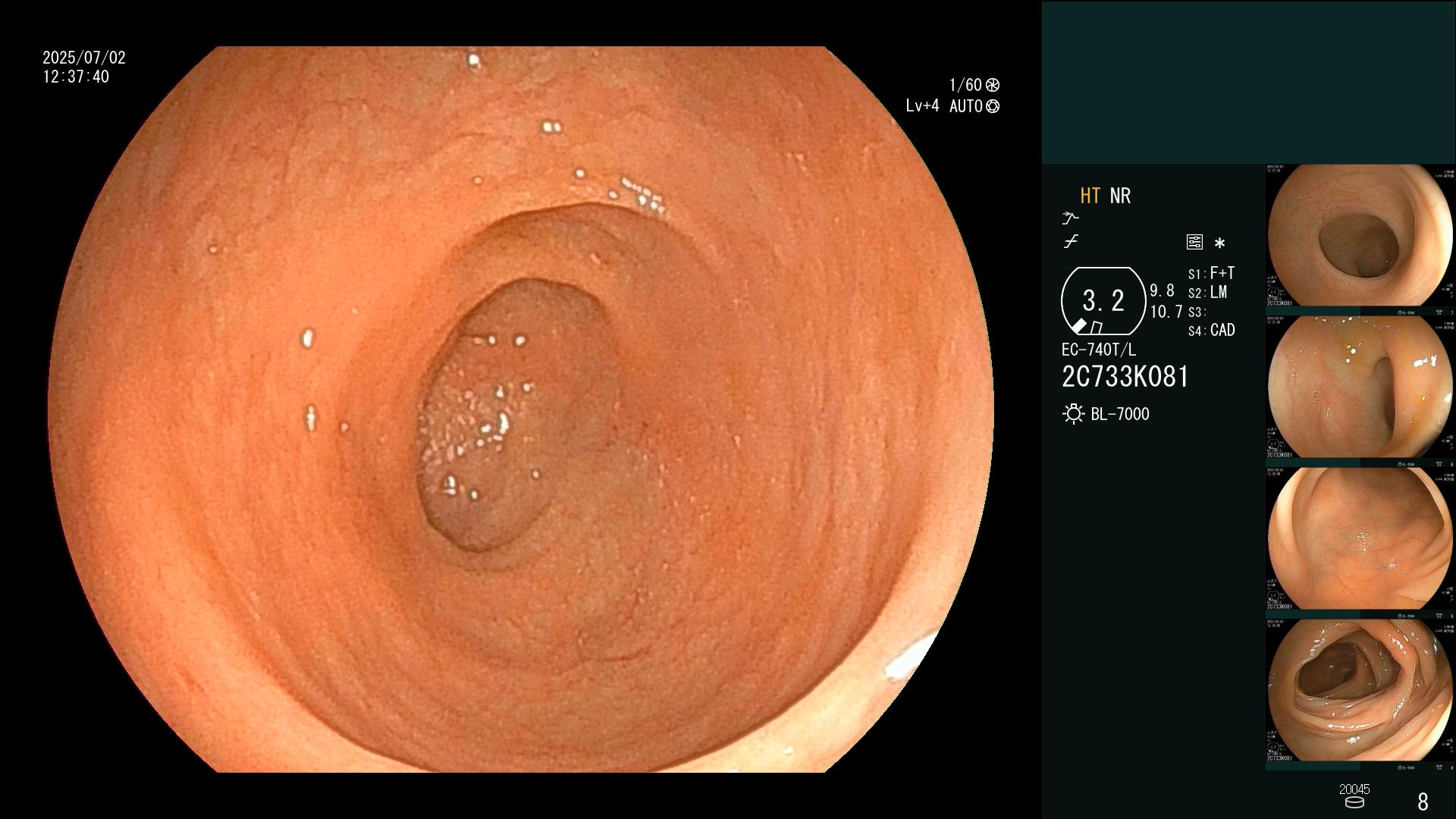Click the 9.8 distal diameter value
Screen dimensions: 1456x819
(1162, 291)
